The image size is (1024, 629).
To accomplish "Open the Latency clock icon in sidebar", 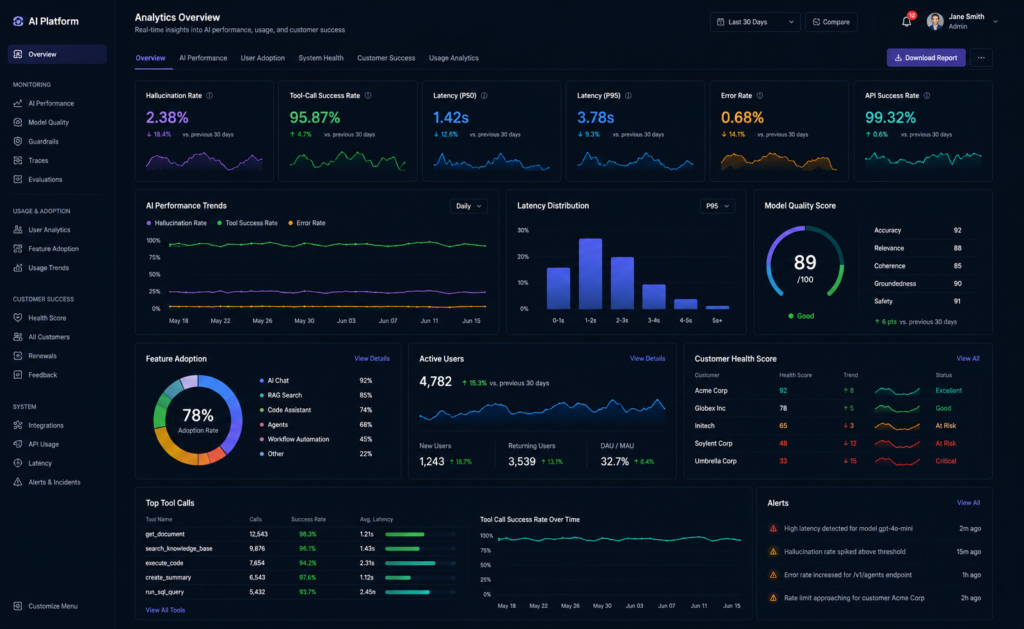I will (x=18, y=463).
